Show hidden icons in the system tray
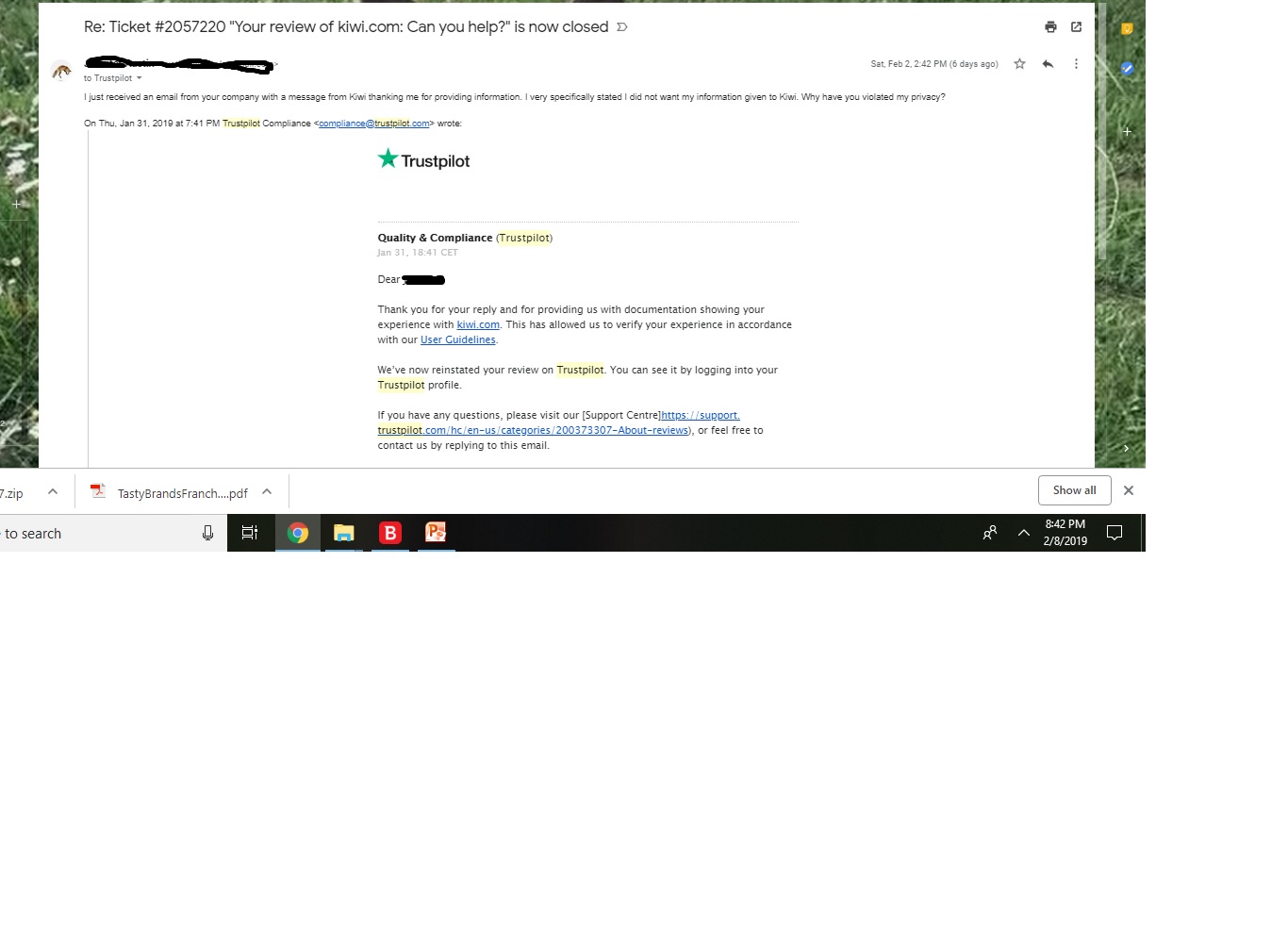 point(1024,533)
